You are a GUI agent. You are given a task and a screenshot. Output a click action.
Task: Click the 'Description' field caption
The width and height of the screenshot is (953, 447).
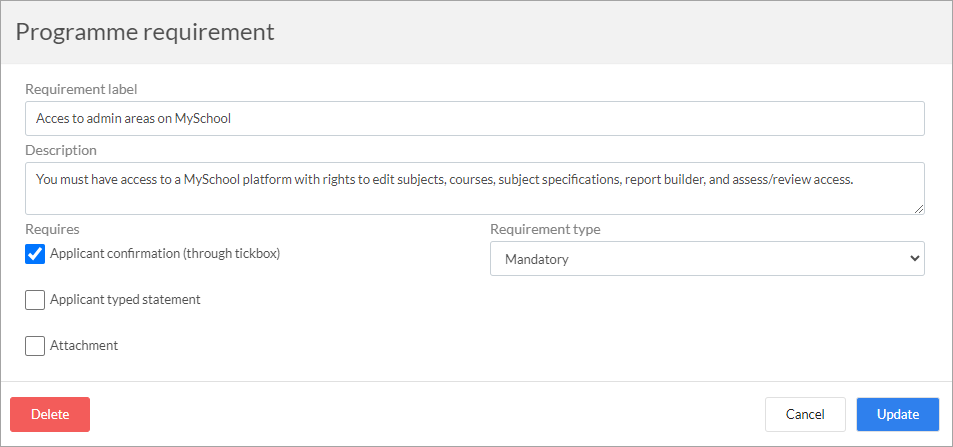(x=61, y=150)
